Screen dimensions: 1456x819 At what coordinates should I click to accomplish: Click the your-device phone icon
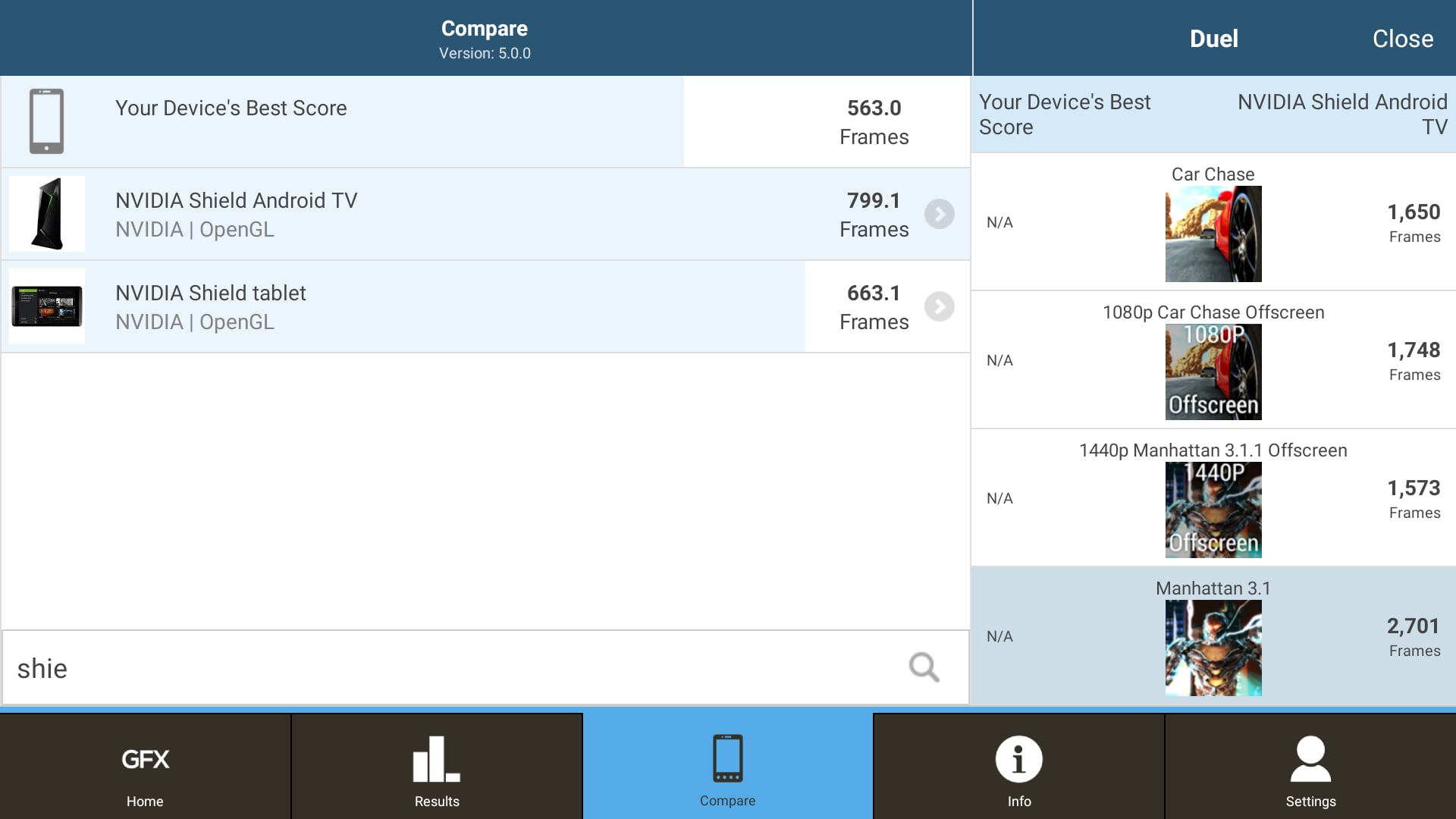pos(46,121)
